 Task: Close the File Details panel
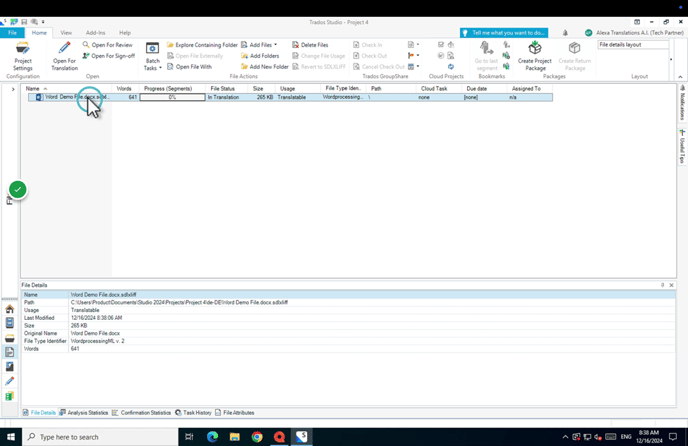tap(671, 285)
